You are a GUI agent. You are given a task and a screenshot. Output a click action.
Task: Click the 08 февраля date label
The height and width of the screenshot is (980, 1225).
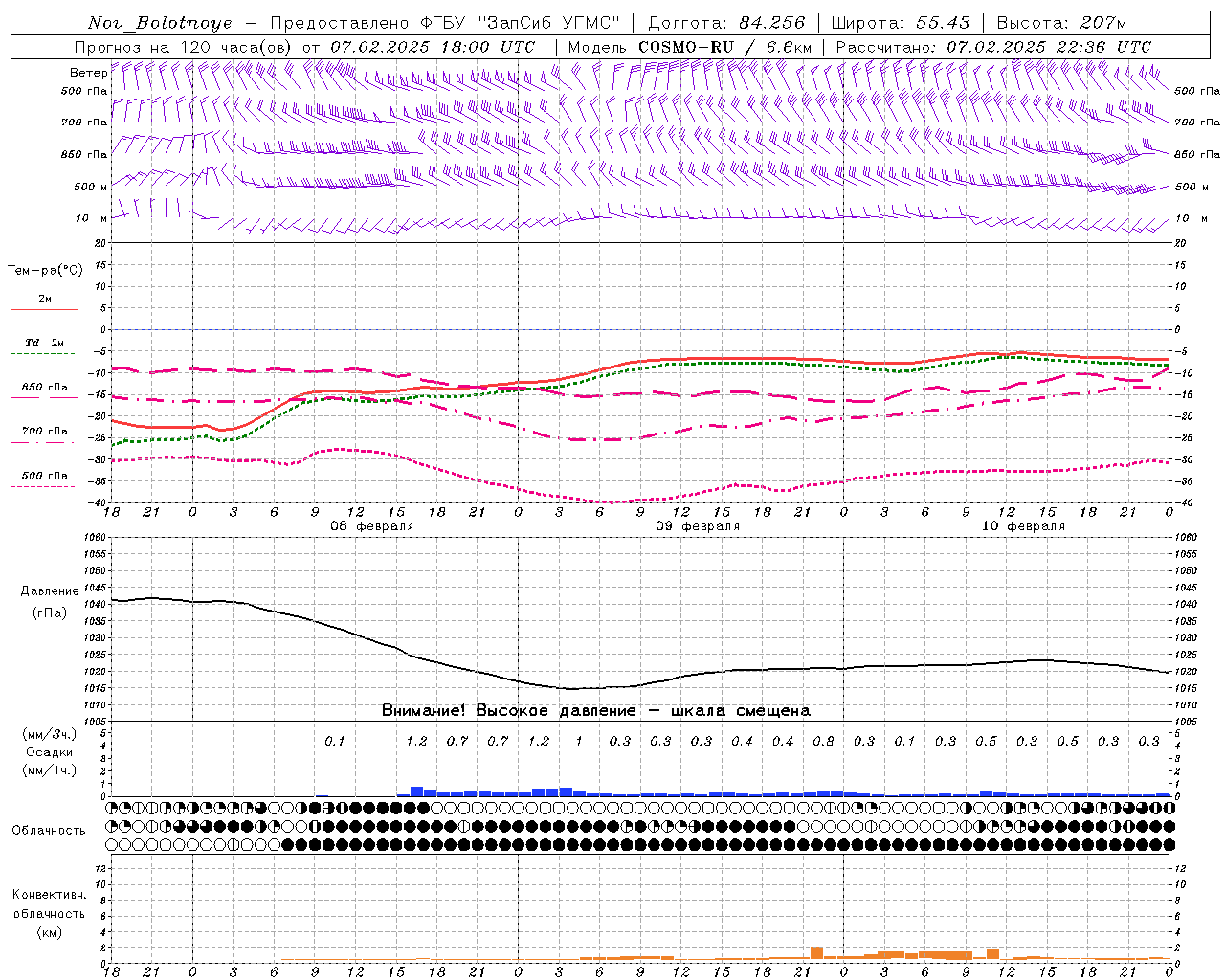click(x=372, y=526)
